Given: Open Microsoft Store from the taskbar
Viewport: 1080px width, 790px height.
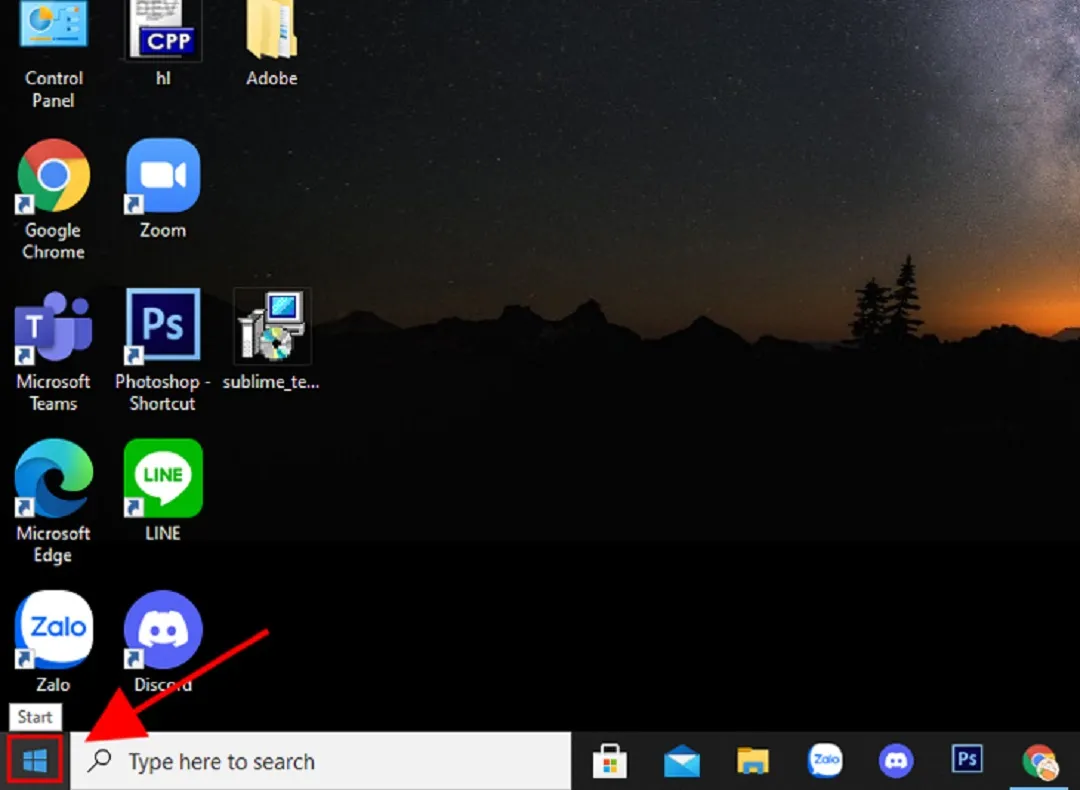Looking at the screenshot, I should click(610, 762).
